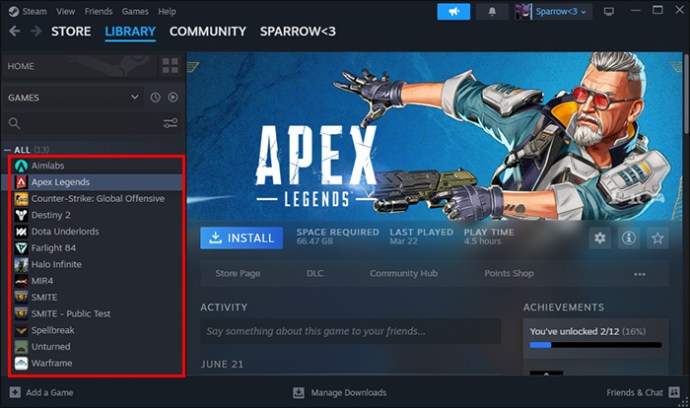Click the achievements progress bar
690x408 pixels.
point(595,345)
